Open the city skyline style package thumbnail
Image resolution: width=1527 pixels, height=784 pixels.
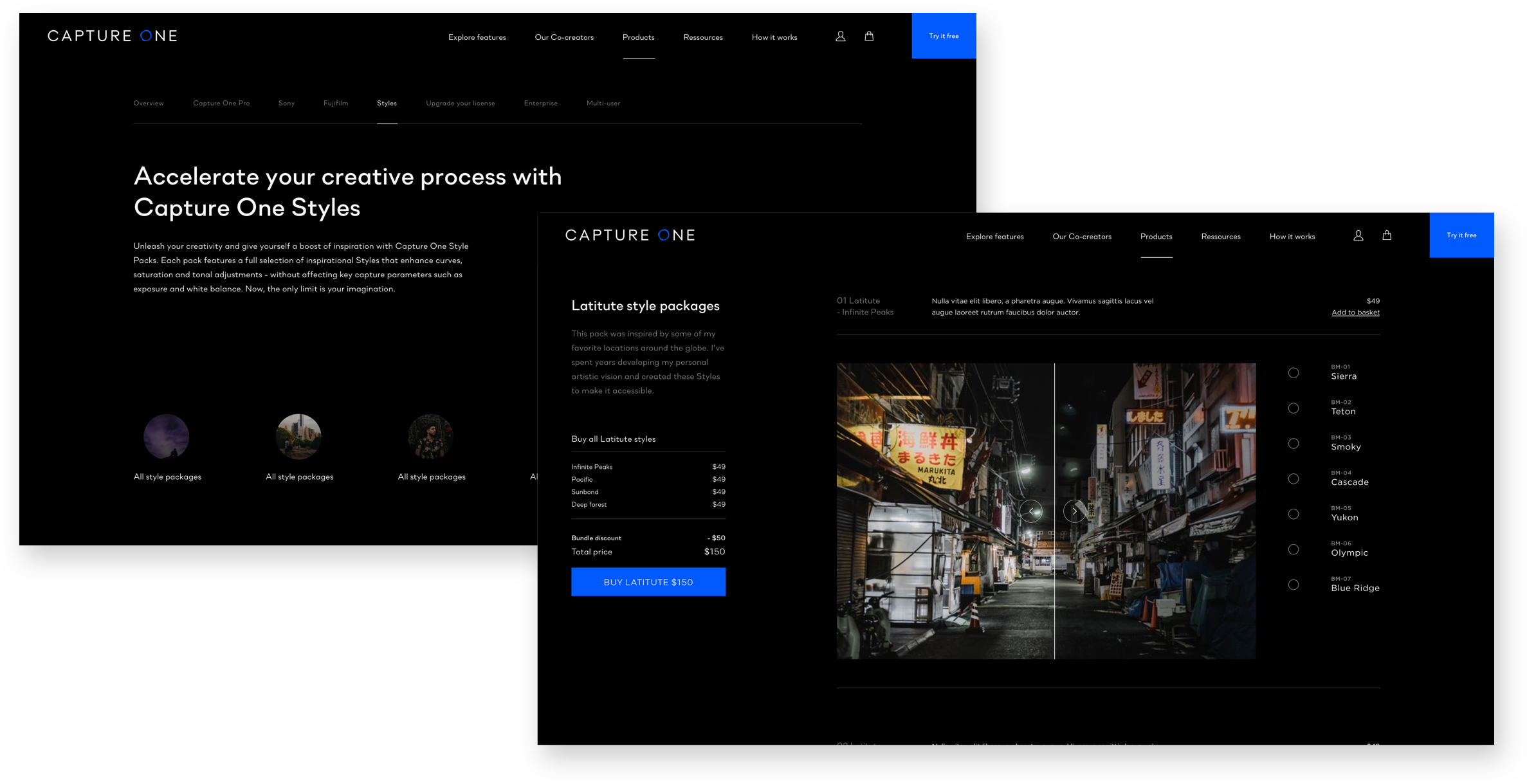click(x=298, y=437)
